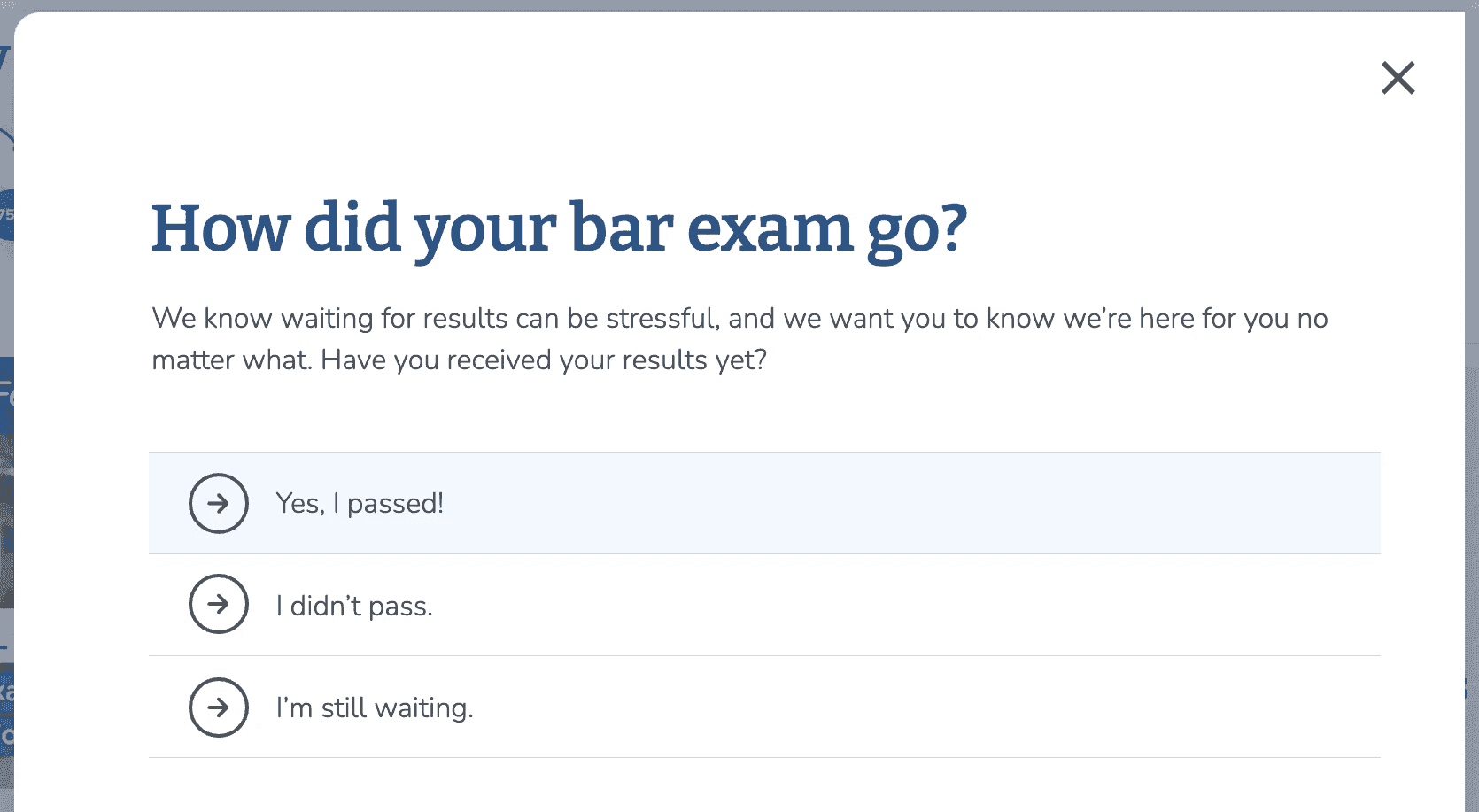Click the circled arrow next to "I didn't pass."
This screenshot has width=1479, height=812.
pos(219,604)
